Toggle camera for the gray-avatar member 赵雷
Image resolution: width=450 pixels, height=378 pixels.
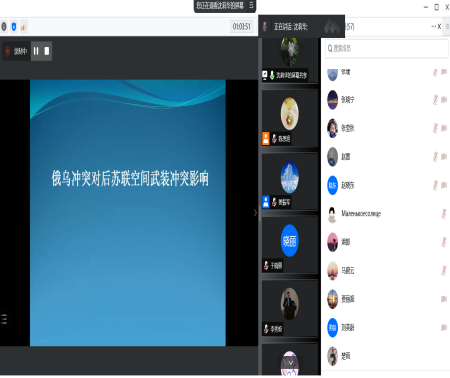(x=444, y=156)
